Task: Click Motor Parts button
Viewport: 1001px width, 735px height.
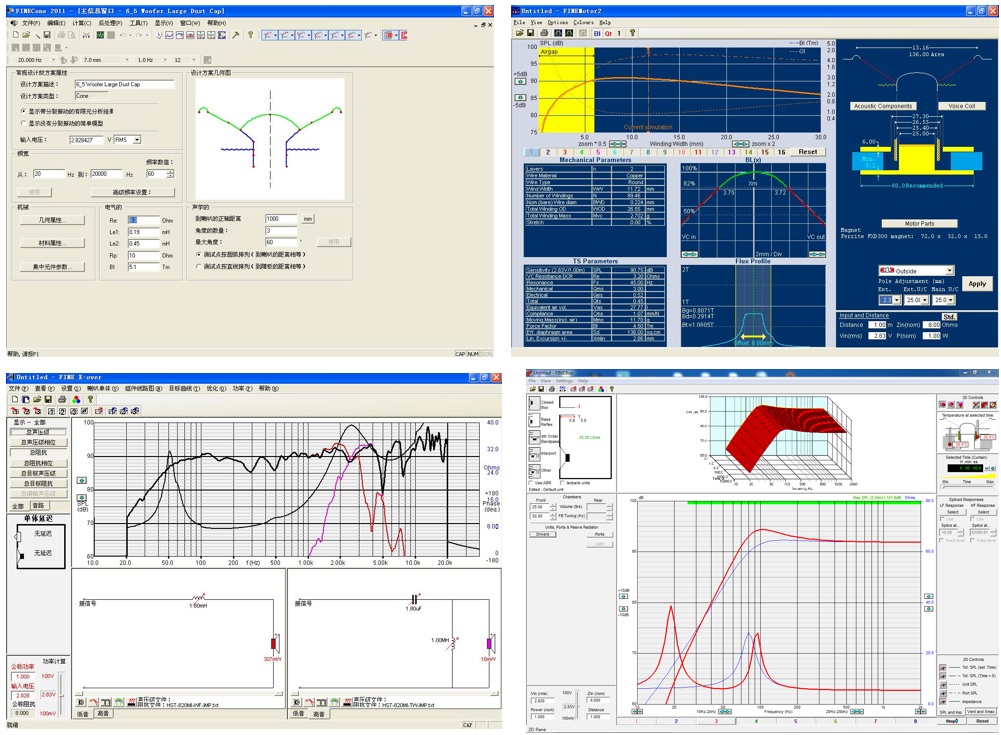Action: [x=919, y=224]
